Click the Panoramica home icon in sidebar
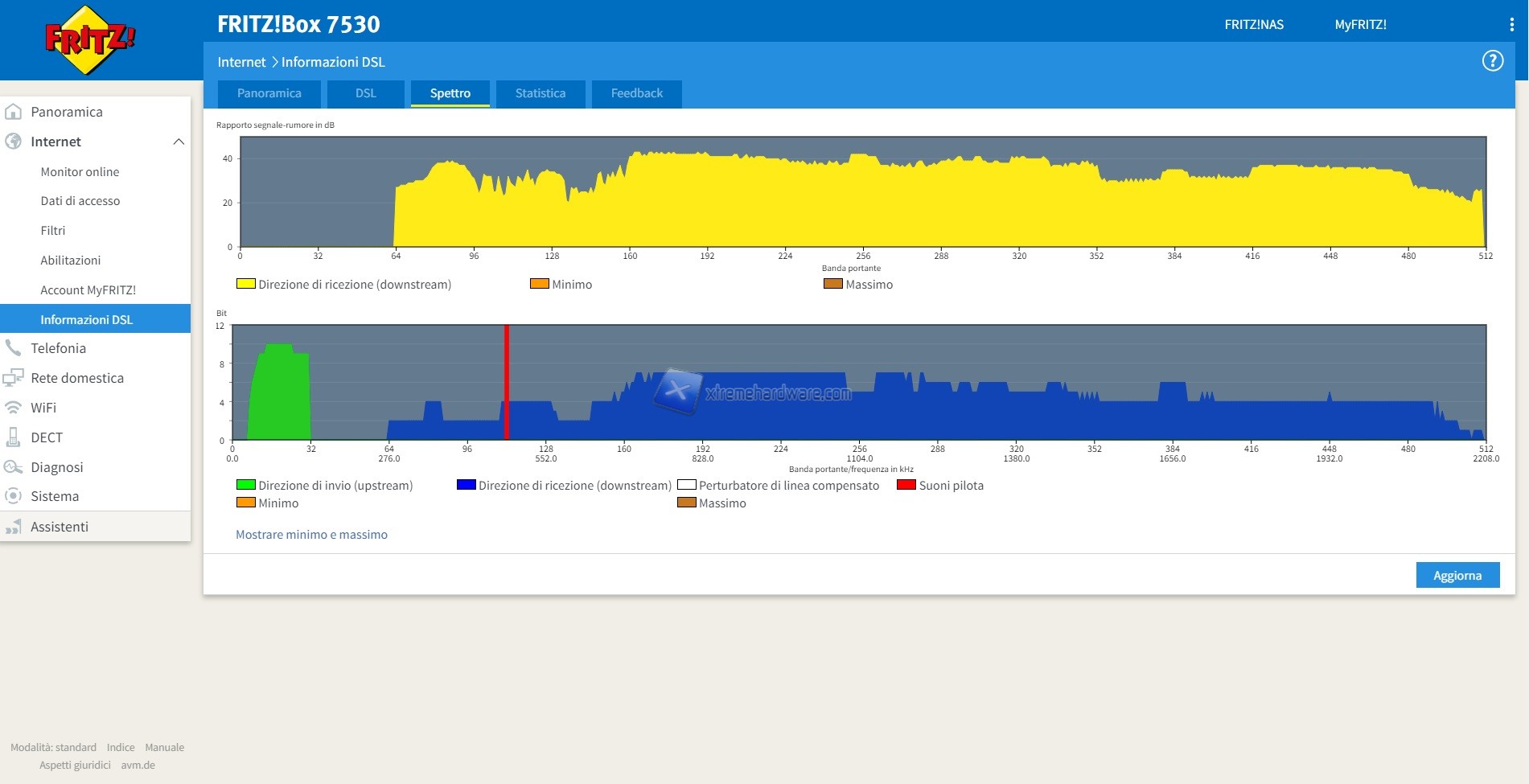1529x784 pixels. pos(14,112)
